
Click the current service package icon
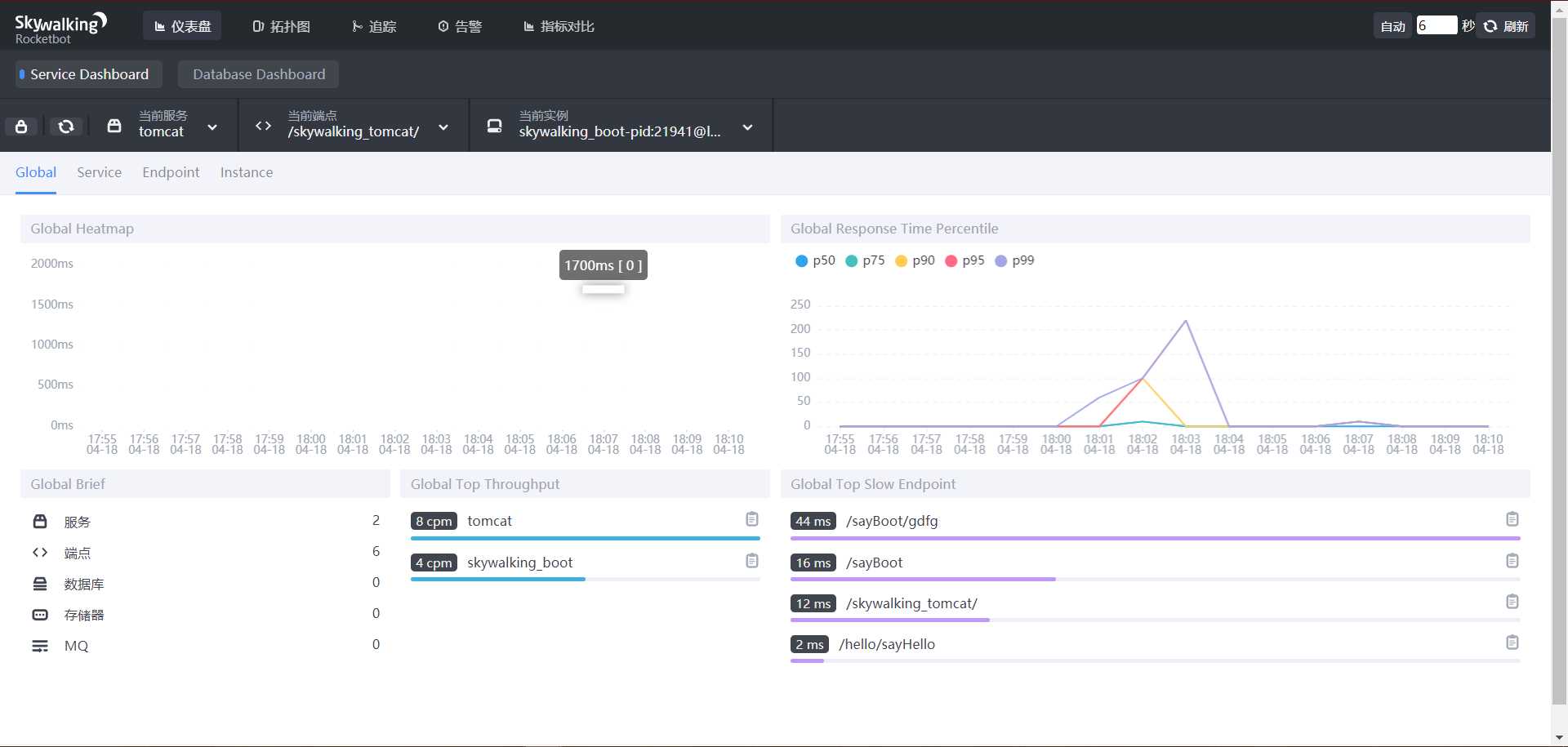click(x=114, y=126)
